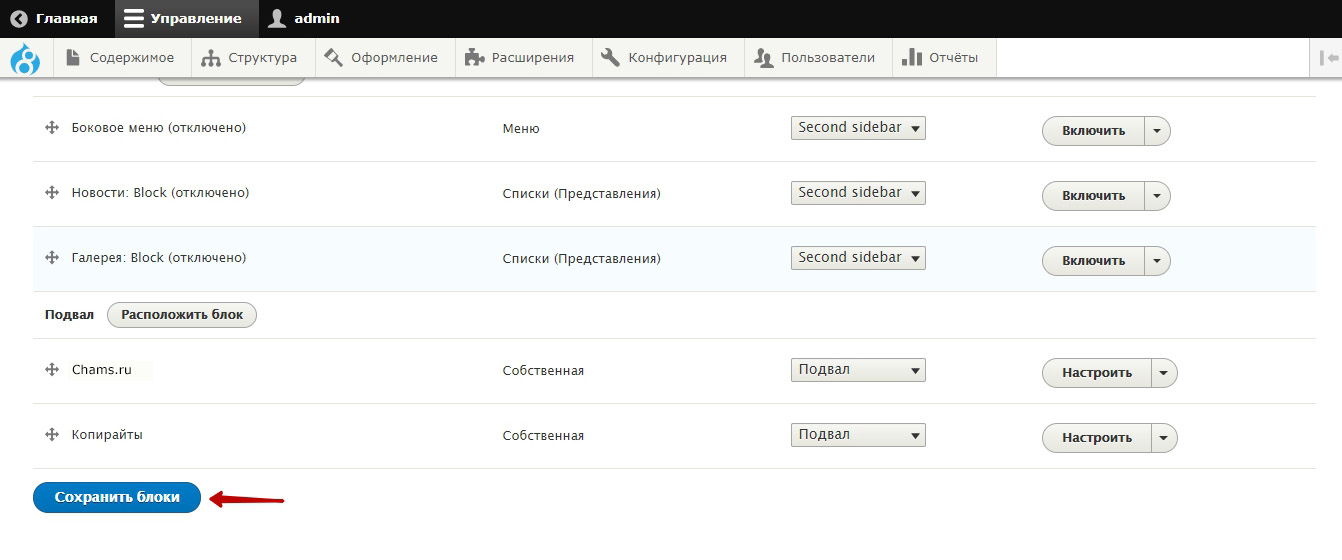Grab drag handle for Боковое меню row
The image size is (1342, 560).
tap(52, 128)
